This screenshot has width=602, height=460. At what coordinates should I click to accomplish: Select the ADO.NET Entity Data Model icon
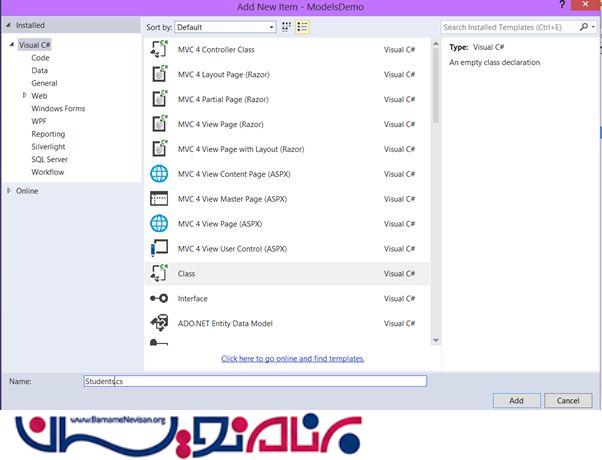159,323
